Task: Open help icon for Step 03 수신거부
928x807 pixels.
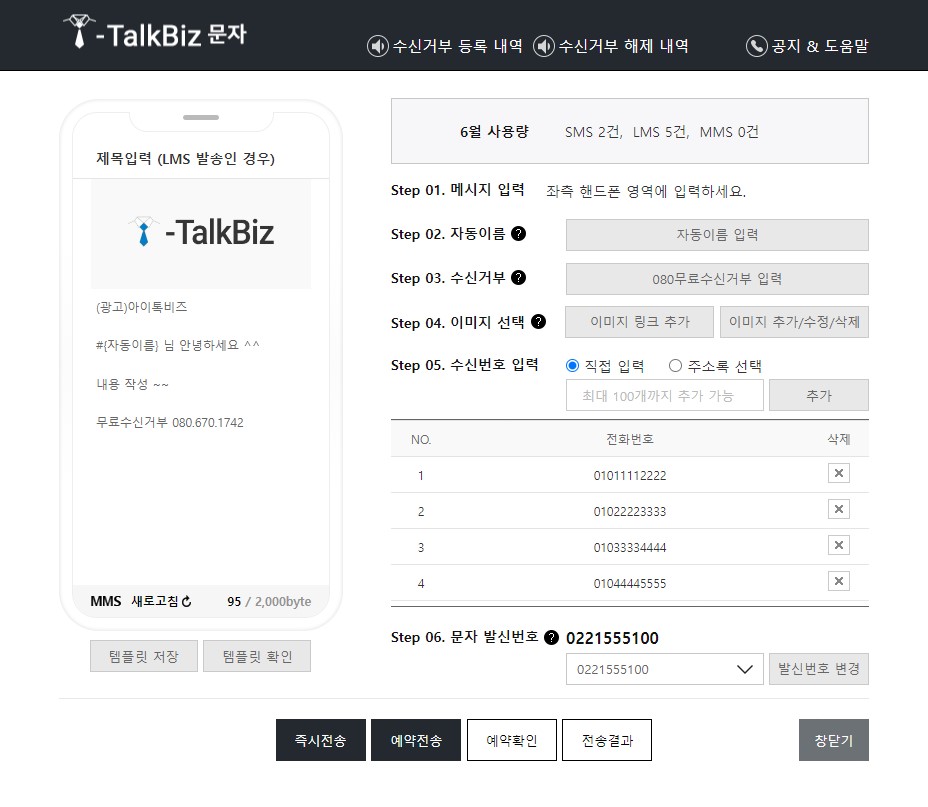Action: pos(518,277)
